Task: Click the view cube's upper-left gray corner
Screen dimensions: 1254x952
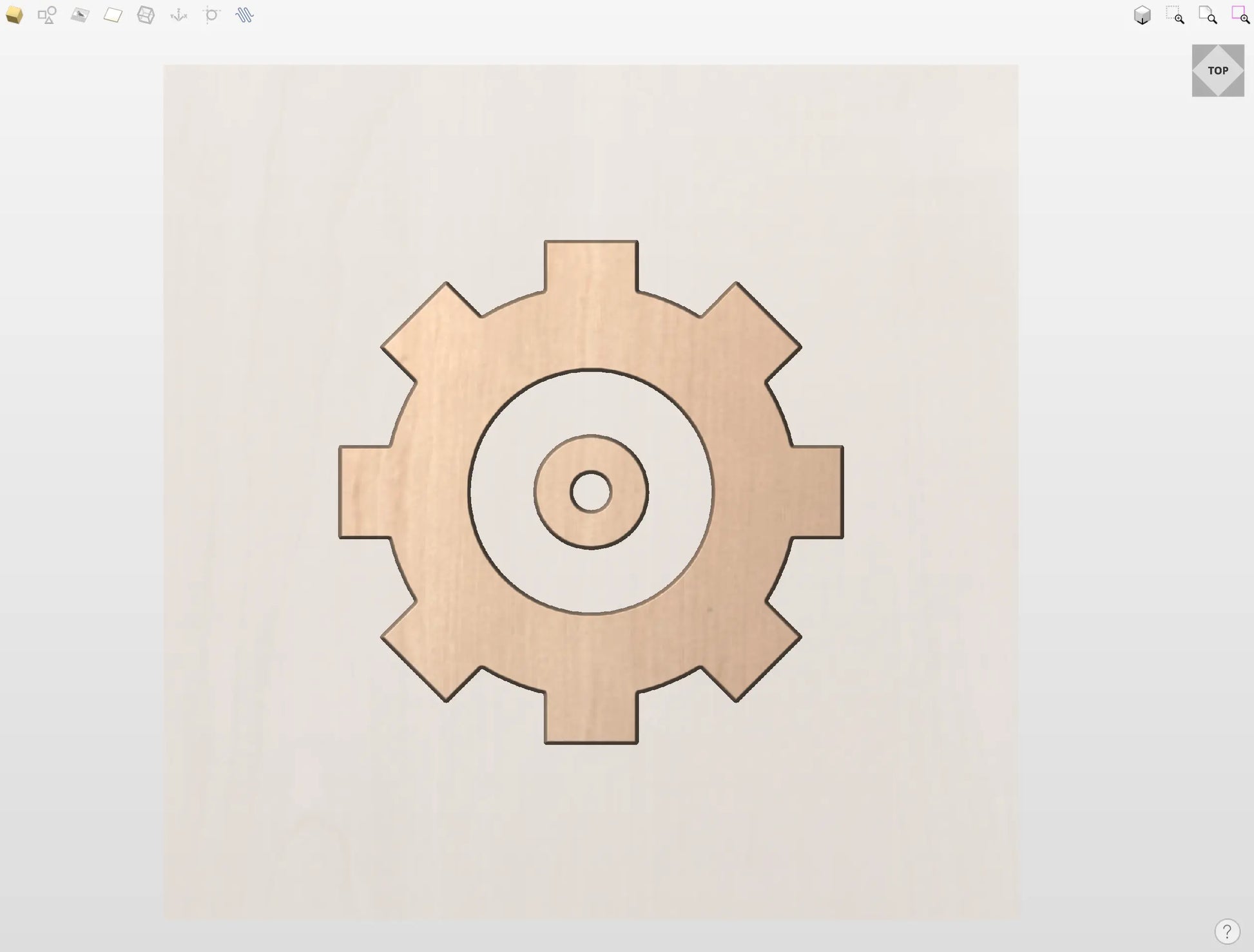Action: coord(1199,51)
